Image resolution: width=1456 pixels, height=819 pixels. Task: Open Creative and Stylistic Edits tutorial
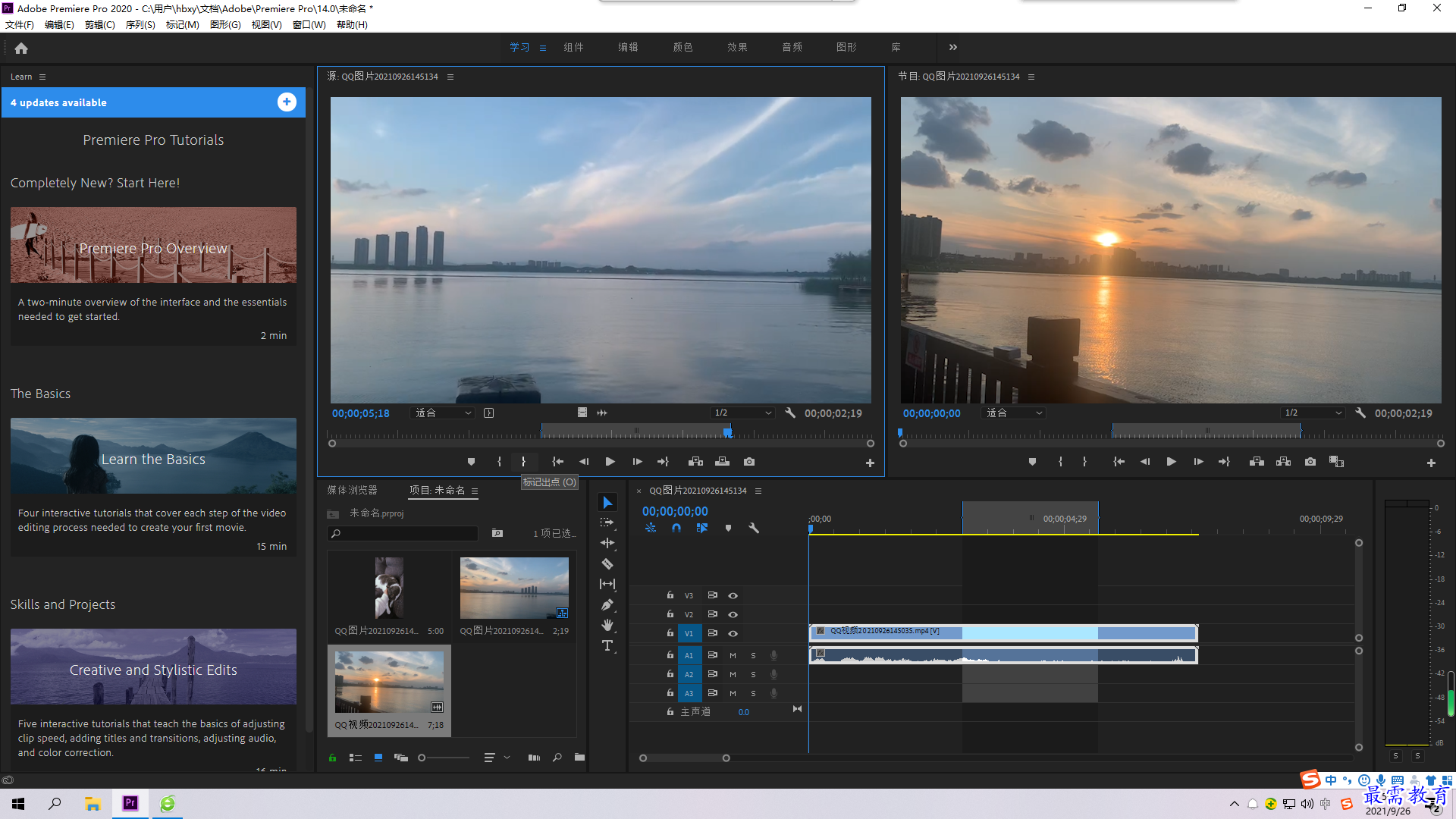pos(153,667)
